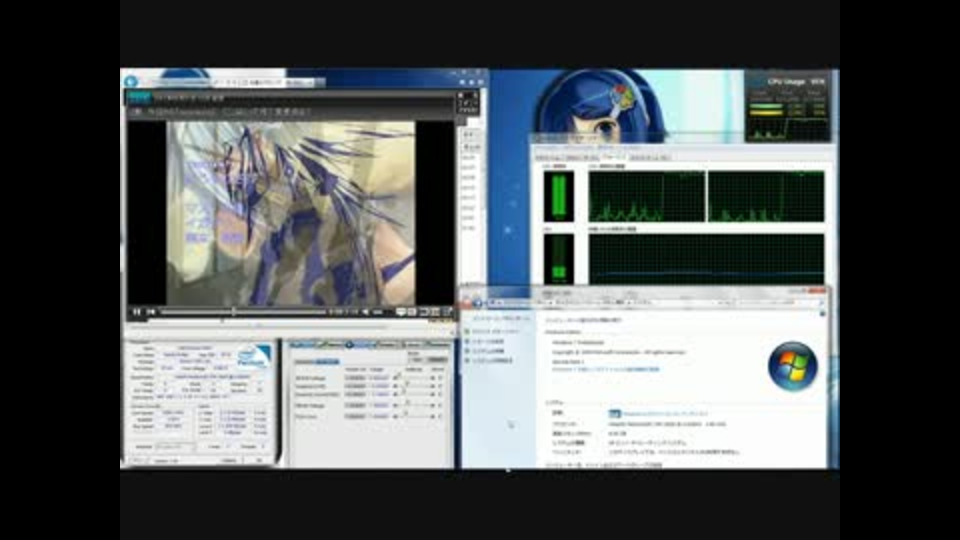This screenshot has width=960, height=540.
Task: Click the Windows Experience Index link
Action: (666, 414)
